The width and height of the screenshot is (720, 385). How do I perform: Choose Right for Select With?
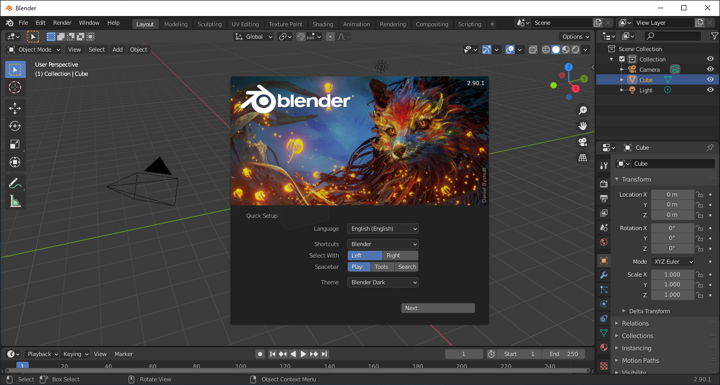click(400, 255)
